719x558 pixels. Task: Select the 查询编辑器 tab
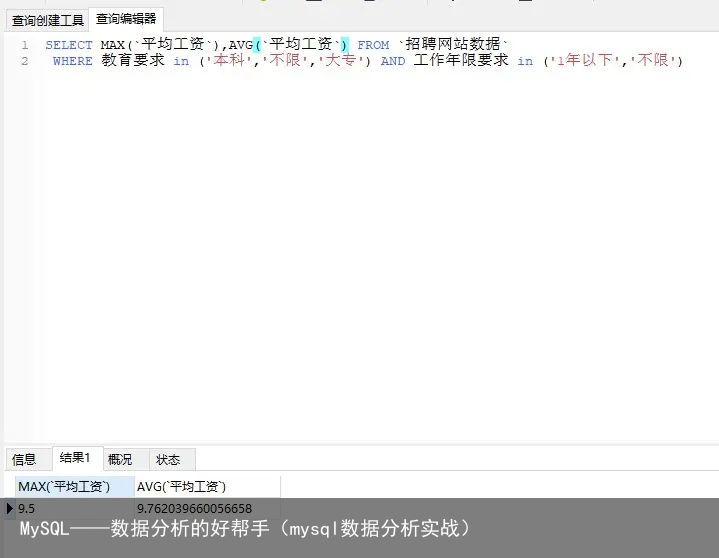126,19
